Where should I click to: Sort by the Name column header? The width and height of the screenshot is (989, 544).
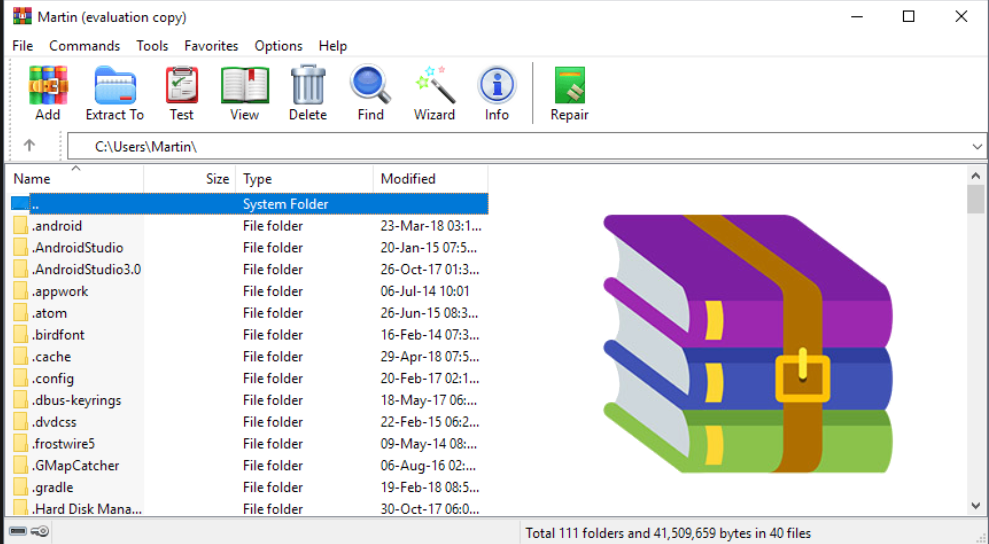[x=74, y=179]
